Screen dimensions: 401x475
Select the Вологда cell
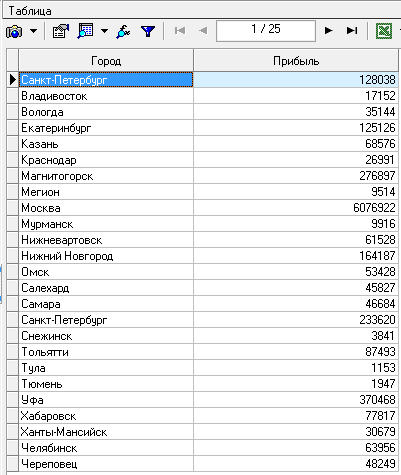coord(106,112)
